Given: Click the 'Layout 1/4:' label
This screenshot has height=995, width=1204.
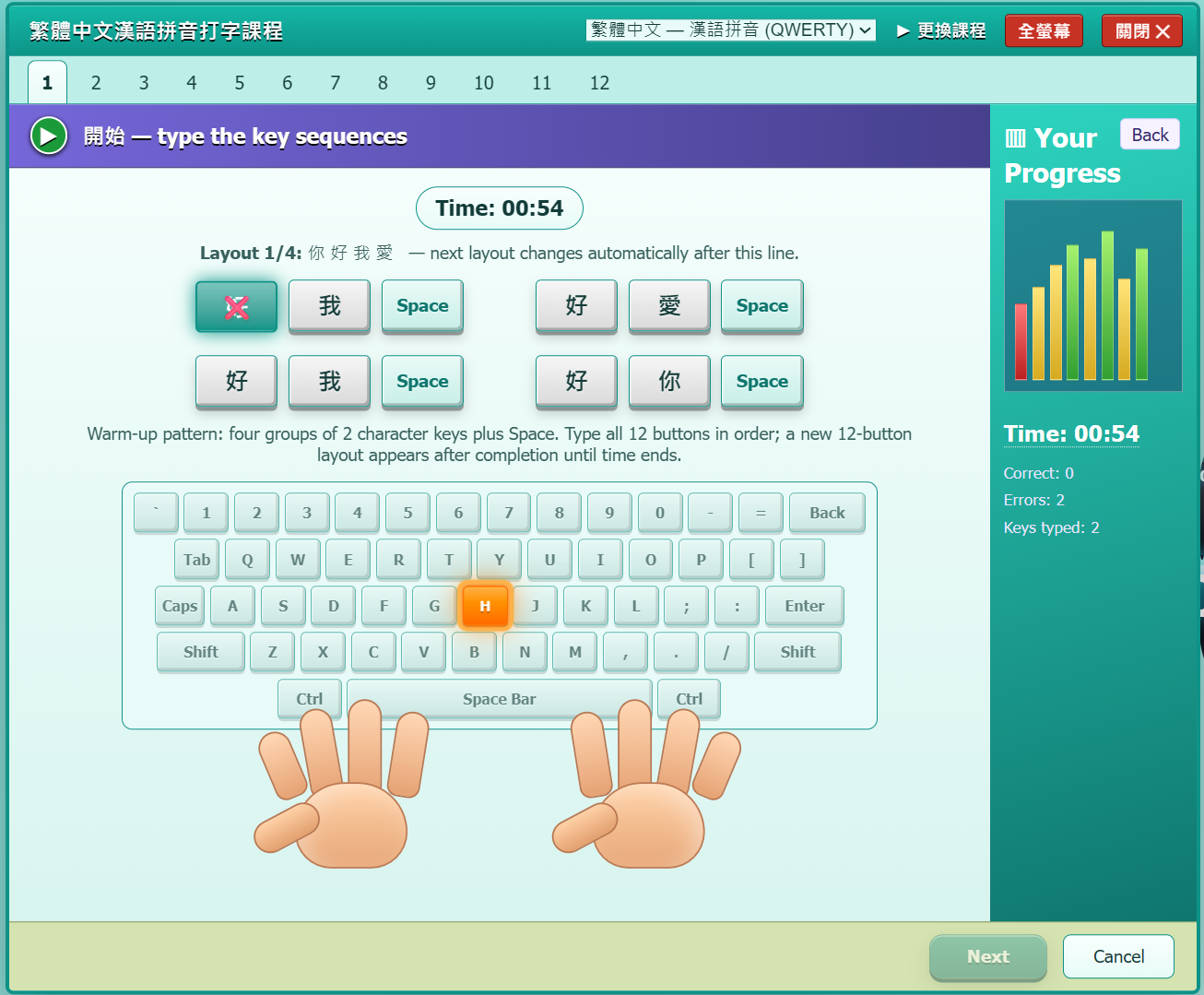Looking at the screenshot, I should tap(251, 254).
